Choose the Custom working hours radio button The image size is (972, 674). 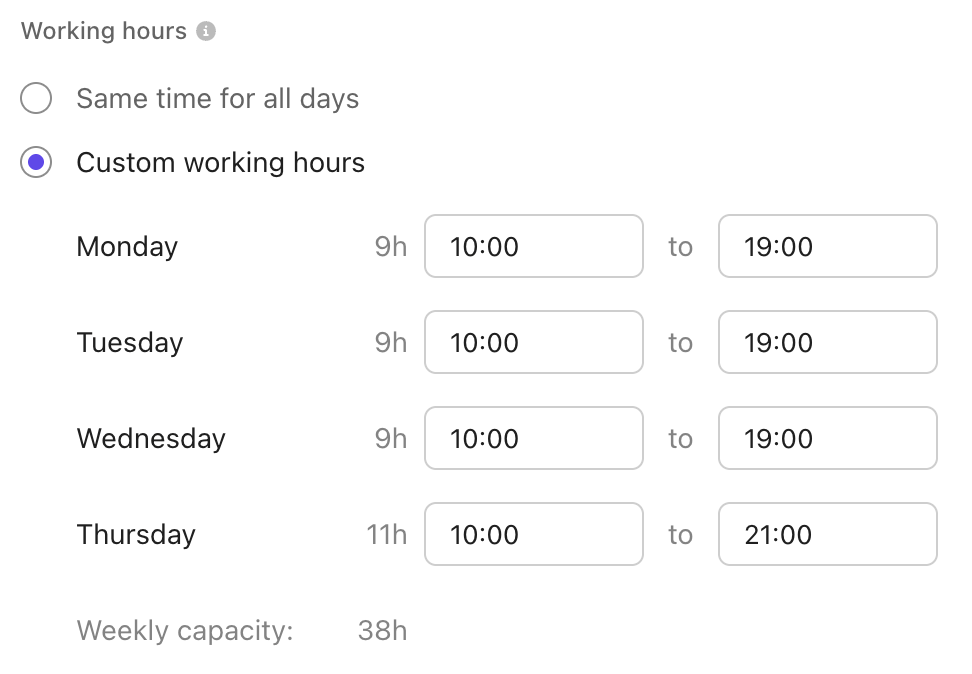pyautogui.click(x=36, y=163)
